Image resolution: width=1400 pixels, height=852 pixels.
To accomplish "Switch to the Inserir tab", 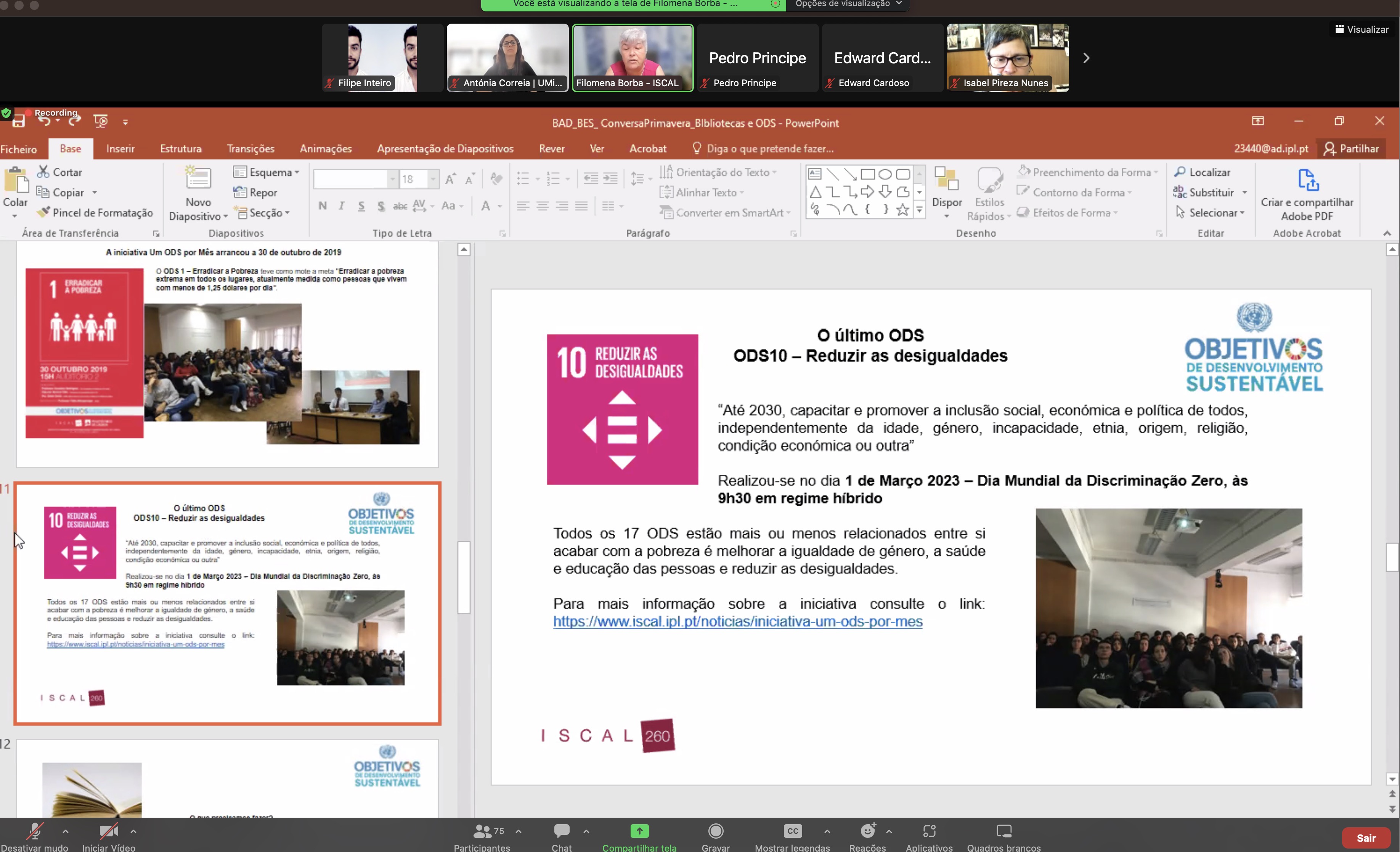I will [x=120, y=148].
